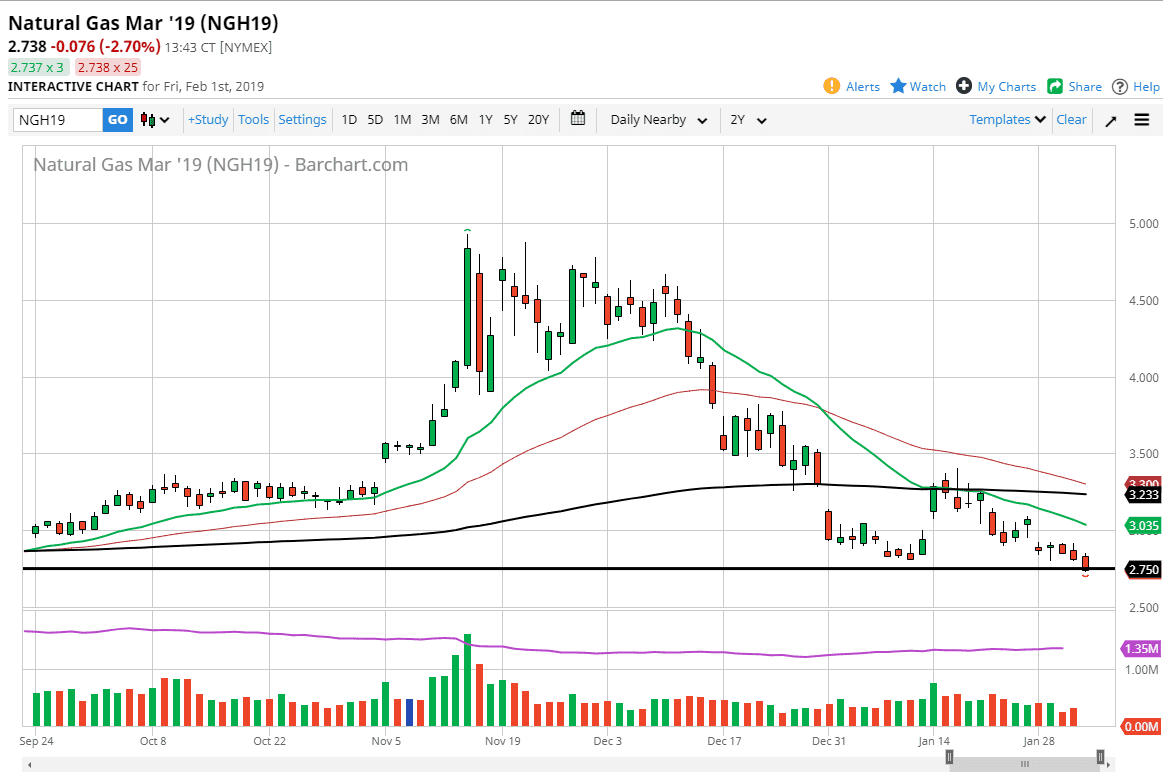
Task: Select the 5Y time range
Action: coord(510,119)
